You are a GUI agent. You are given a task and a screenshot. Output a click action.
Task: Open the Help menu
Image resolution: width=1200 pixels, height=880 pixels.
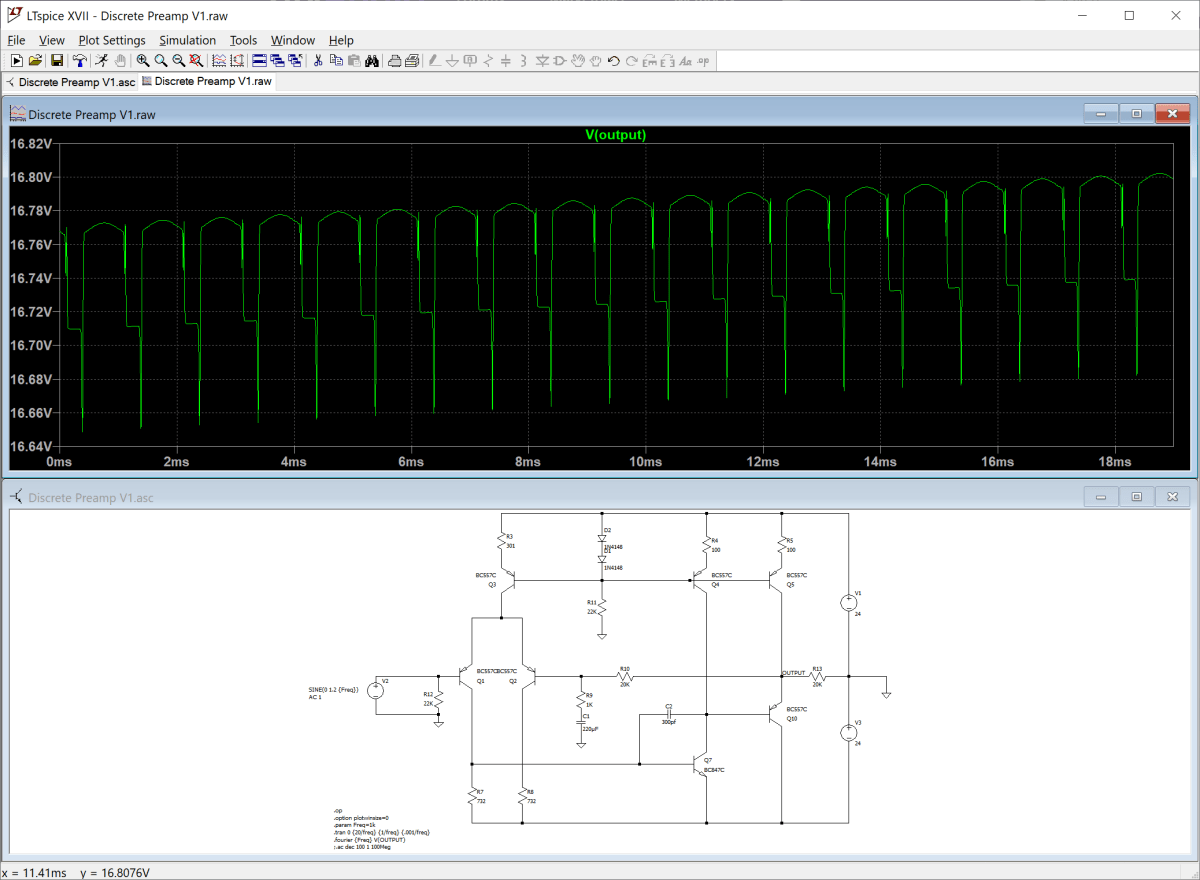click(341, 40)
